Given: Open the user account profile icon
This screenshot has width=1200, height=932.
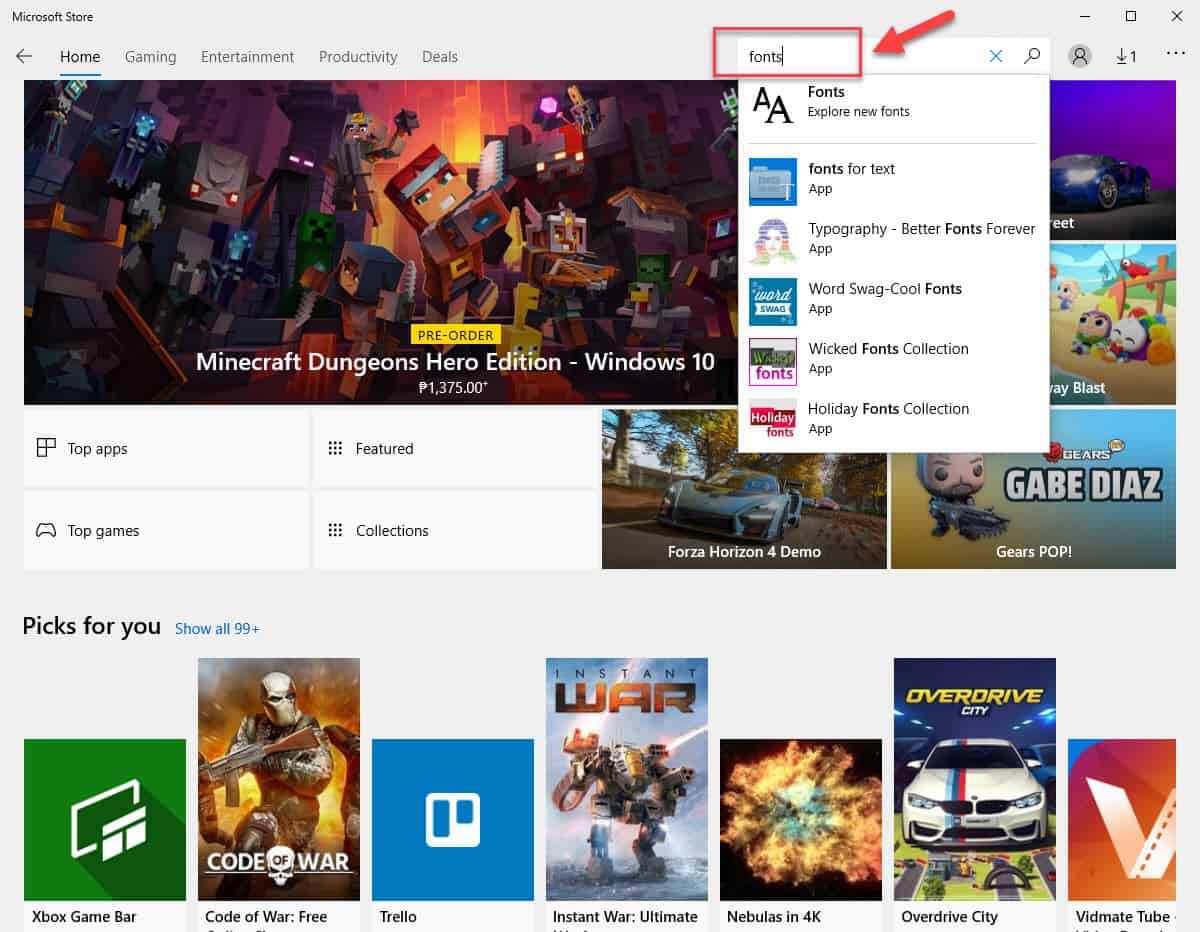Looking at the screenshot, I should click(x=1080, y=56).
